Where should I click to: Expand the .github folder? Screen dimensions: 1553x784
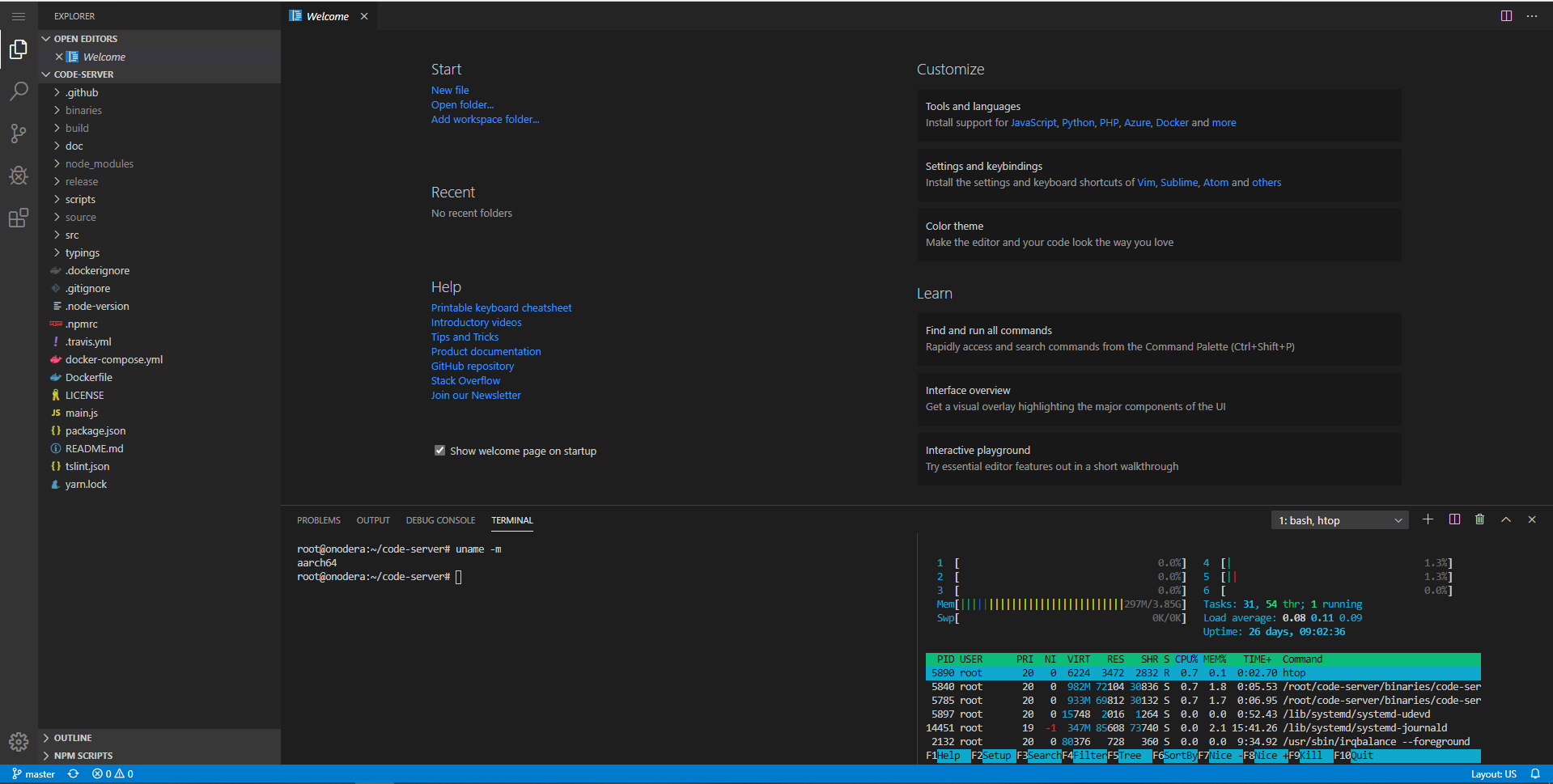click(159, 93)
